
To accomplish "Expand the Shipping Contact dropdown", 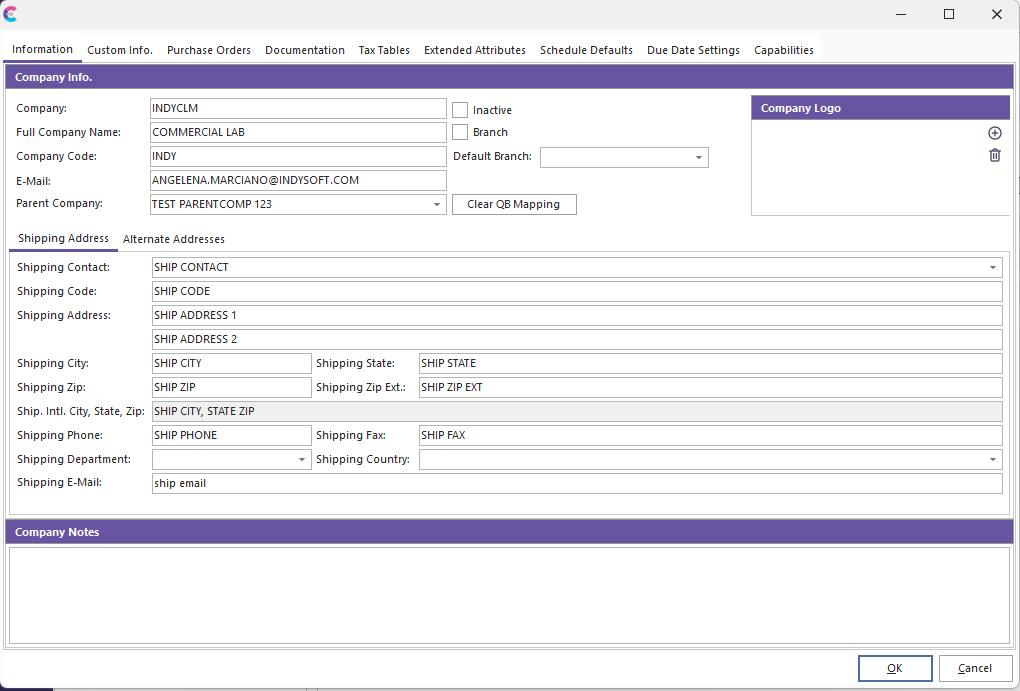I will click(x=992, y=267).
